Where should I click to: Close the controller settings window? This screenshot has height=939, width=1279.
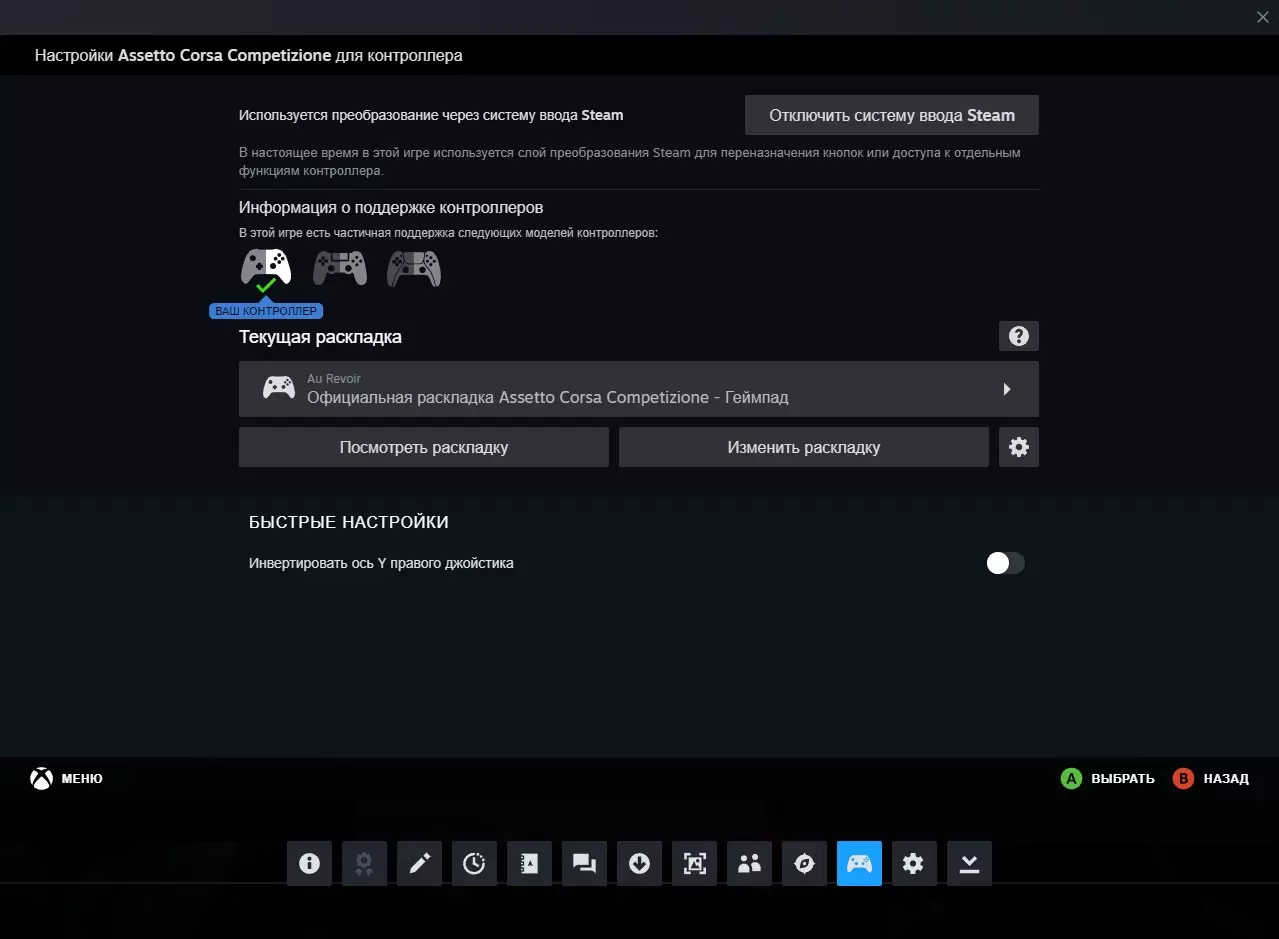coord(1262,16)
